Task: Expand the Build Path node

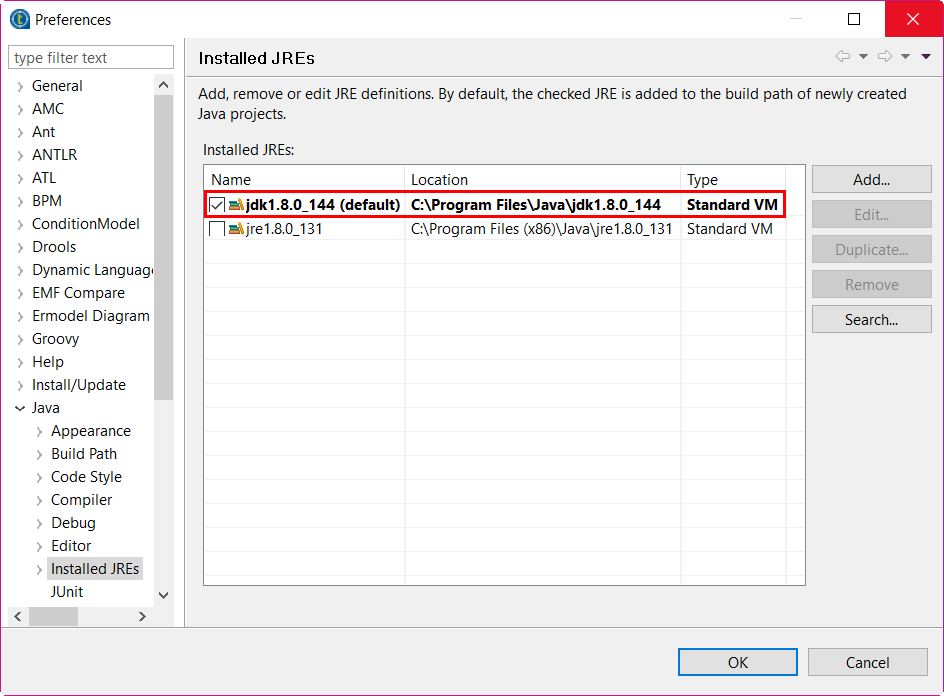Action: [x=40, y=454]
